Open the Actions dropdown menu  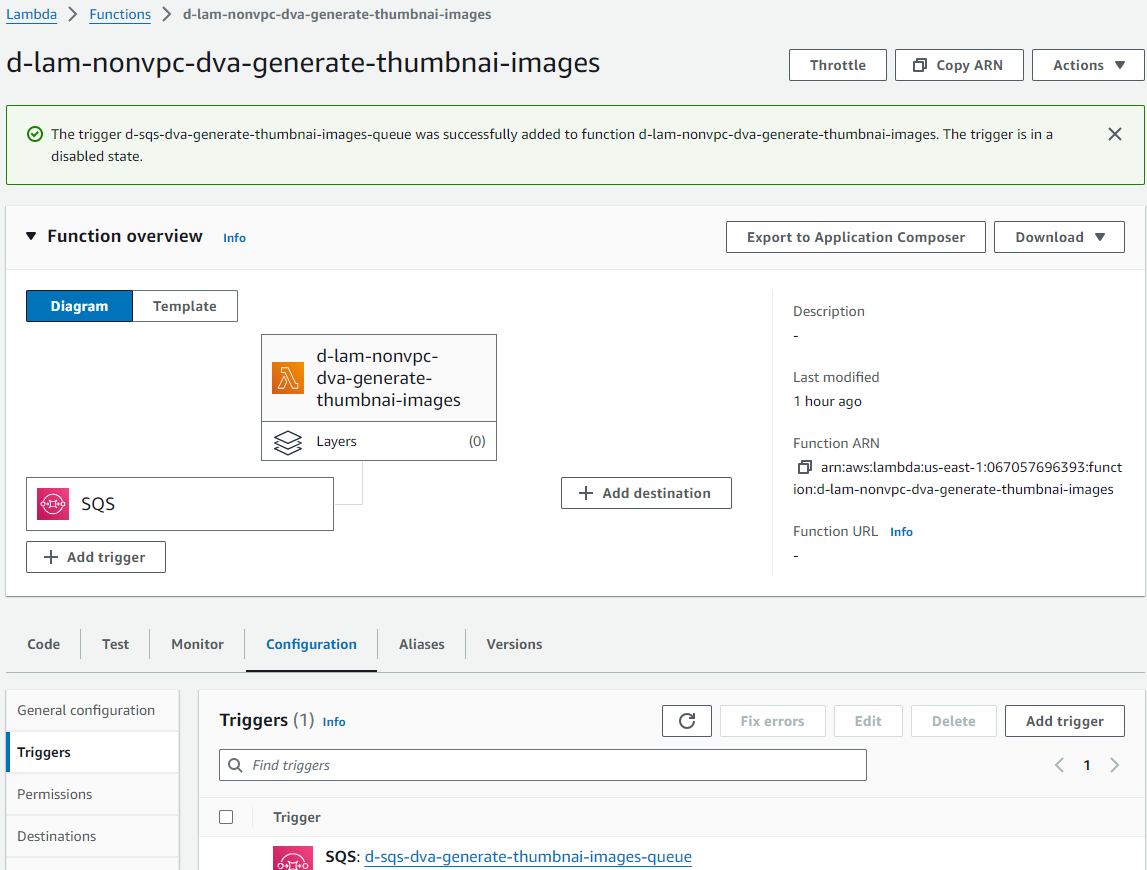(1087, 65)
